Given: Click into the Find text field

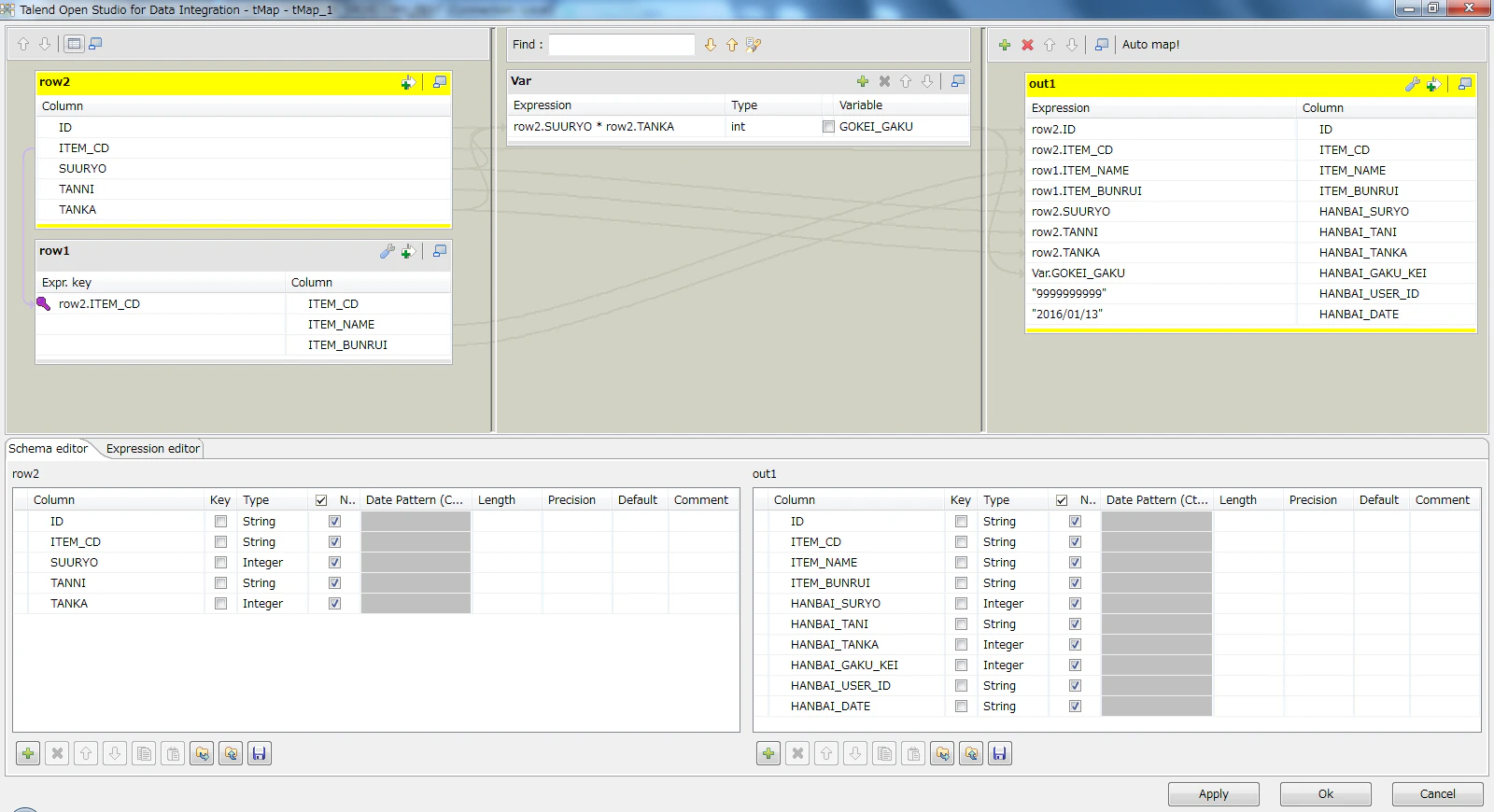Looking at the screenshot, I should [x=622, y=45].
